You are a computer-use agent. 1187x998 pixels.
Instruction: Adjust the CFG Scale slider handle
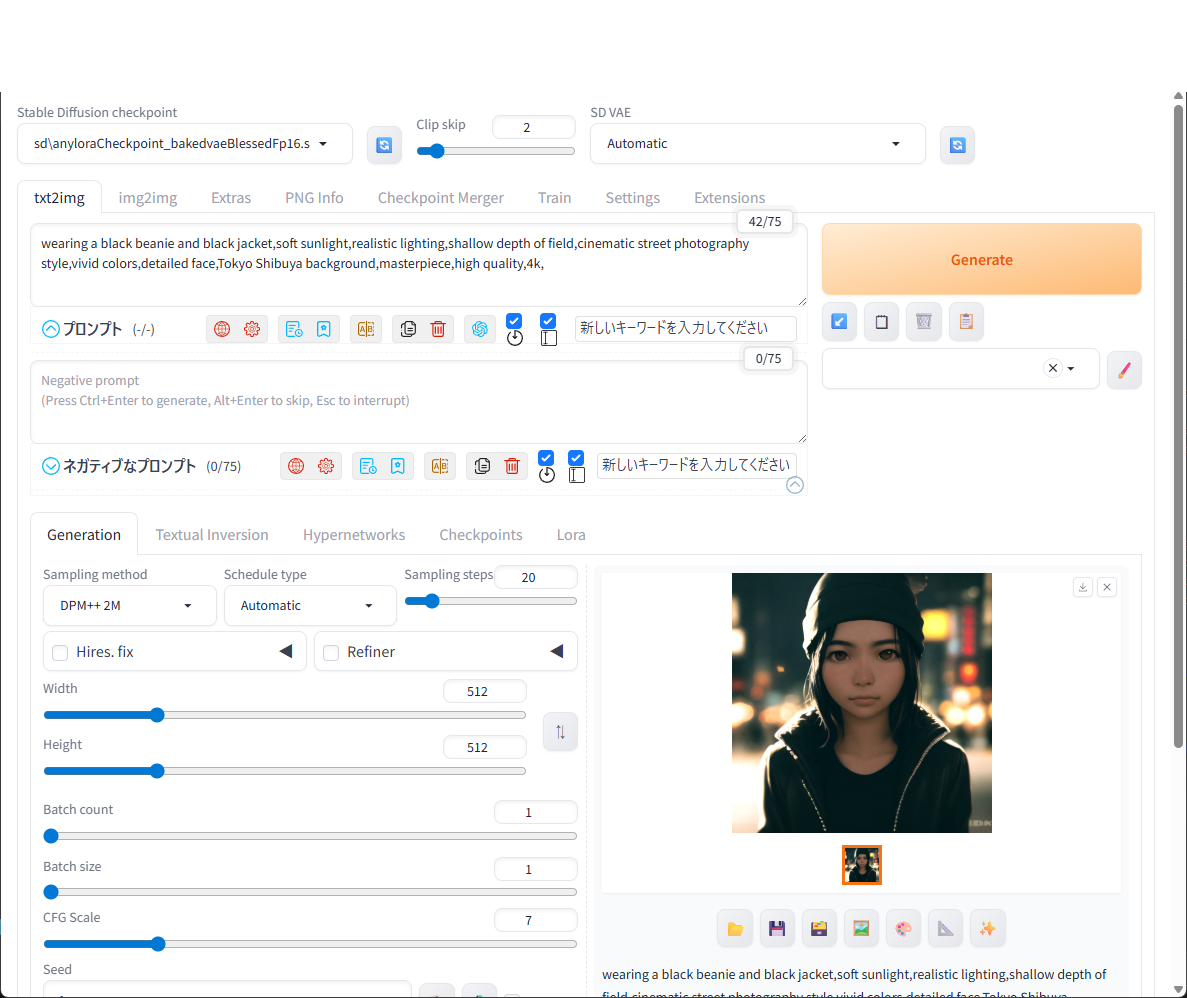coord(157,943)
